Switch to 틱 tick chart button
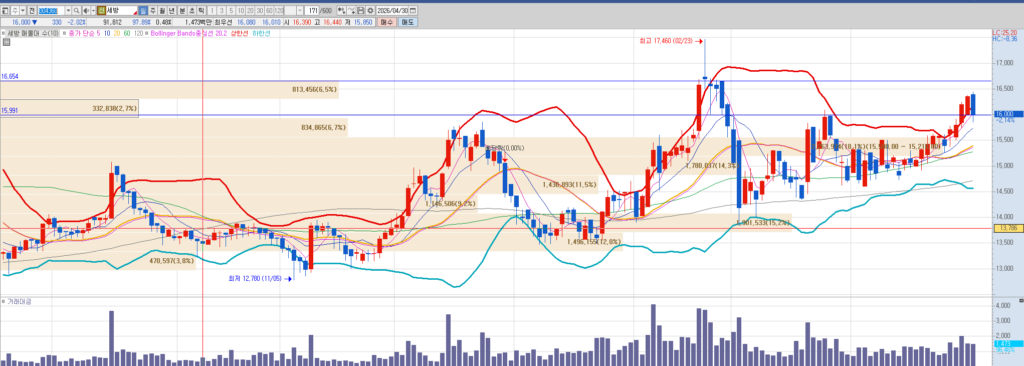The height and width of the screenshot is (366, 1024). pyautogui.click(x=202, y=11)
